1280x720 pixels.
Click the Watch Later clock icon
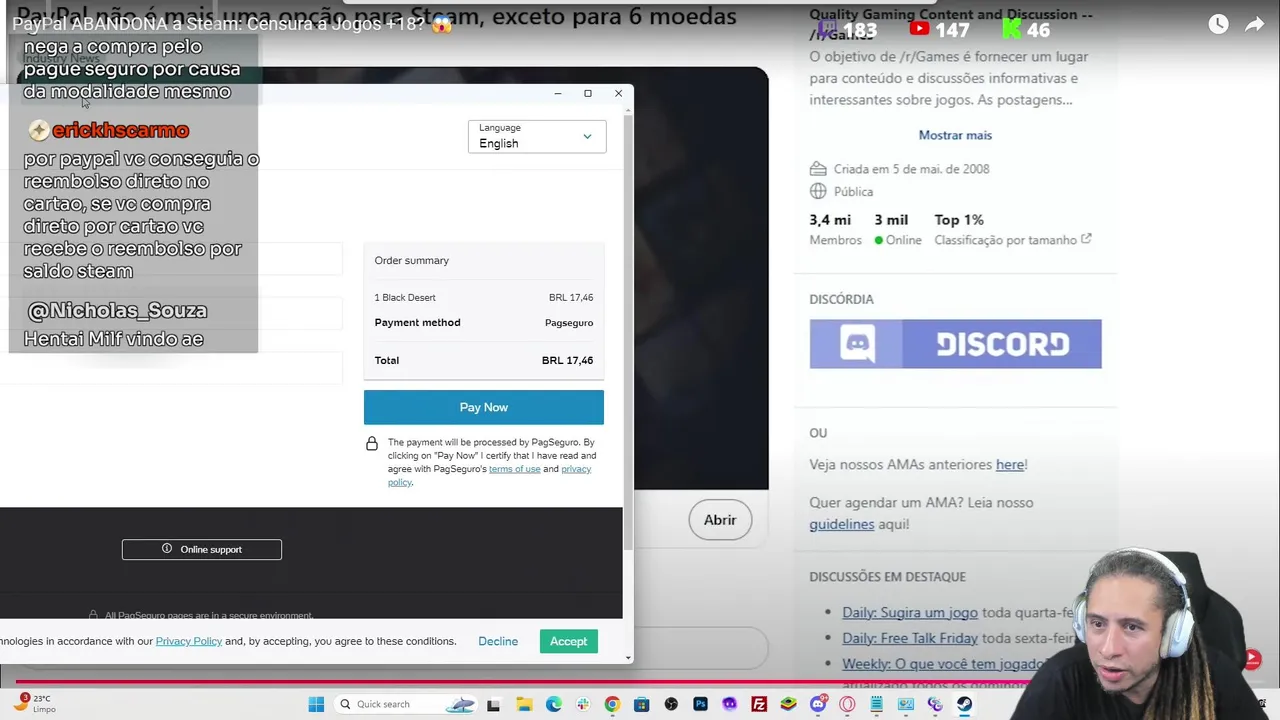[x=1218, y=25]
